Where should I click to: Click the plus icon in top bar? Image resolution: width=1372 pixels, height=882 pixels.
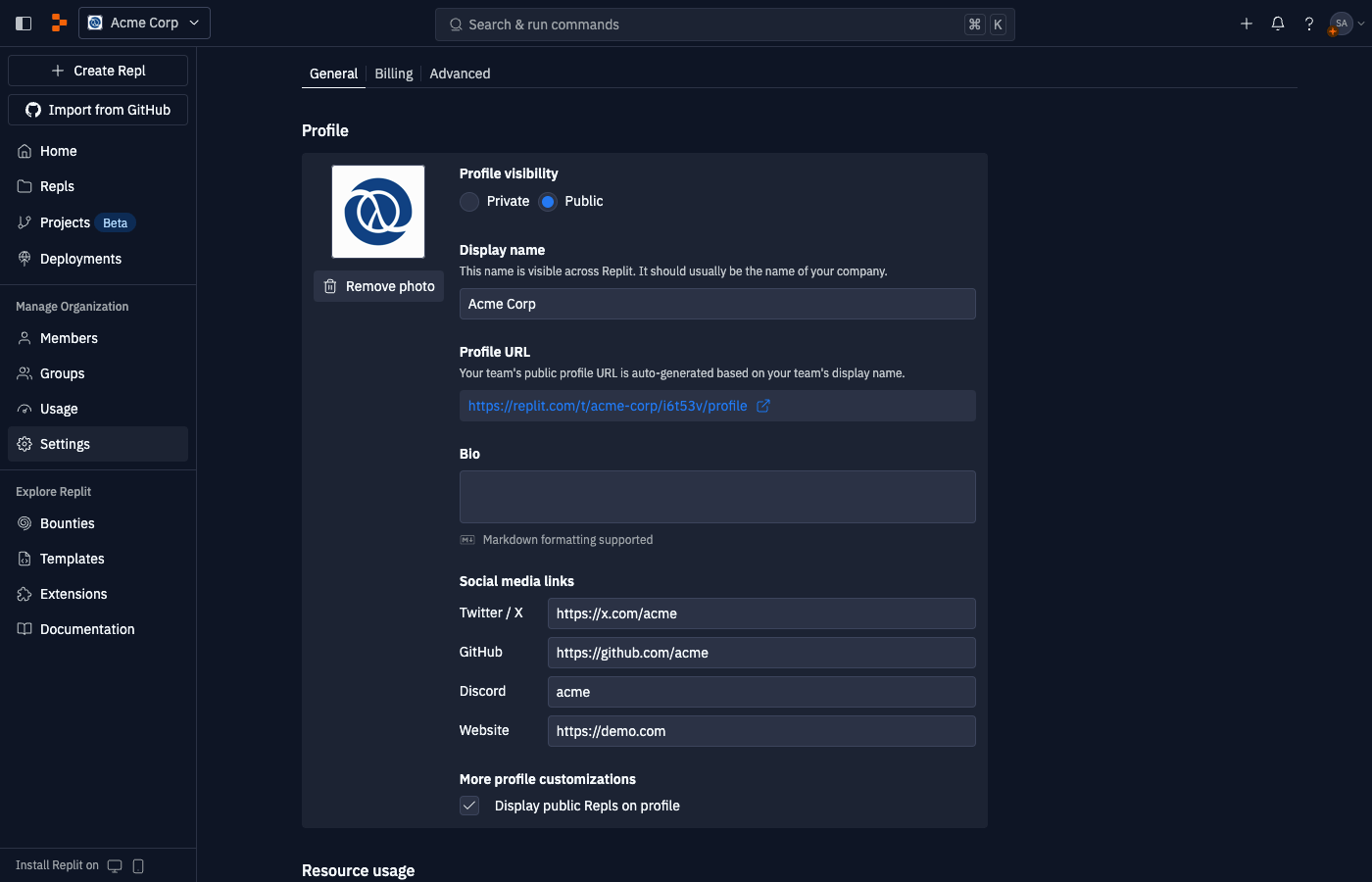[1247, 24]
